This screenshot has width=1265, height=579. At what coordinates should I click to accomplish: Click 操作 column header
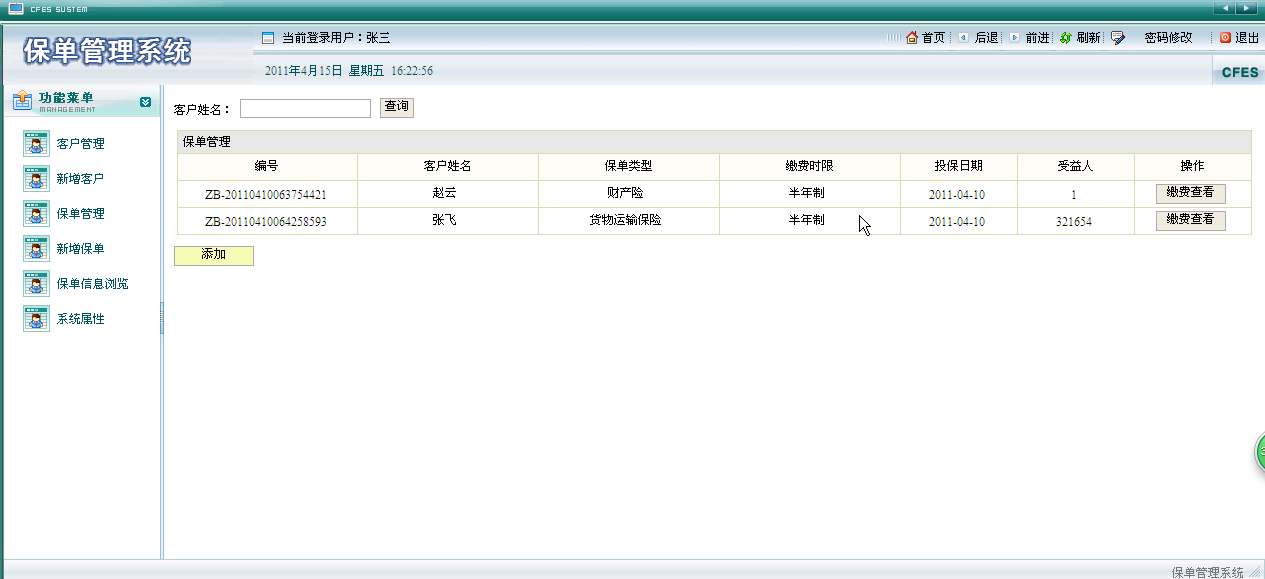[x=1192, y=166]
